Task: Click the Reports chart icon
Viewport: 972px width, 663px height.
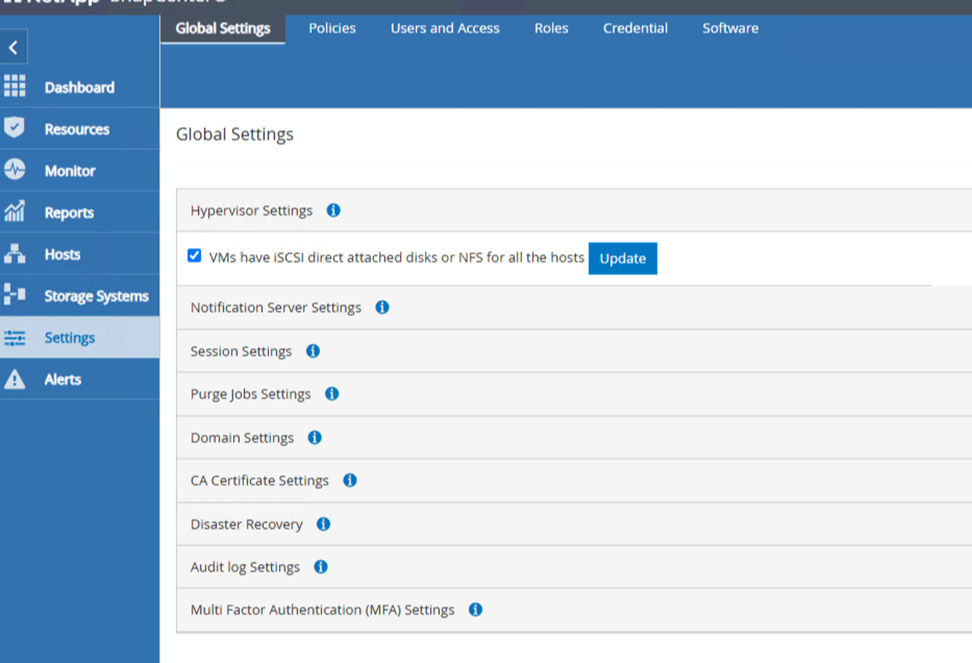Action: 15,212
